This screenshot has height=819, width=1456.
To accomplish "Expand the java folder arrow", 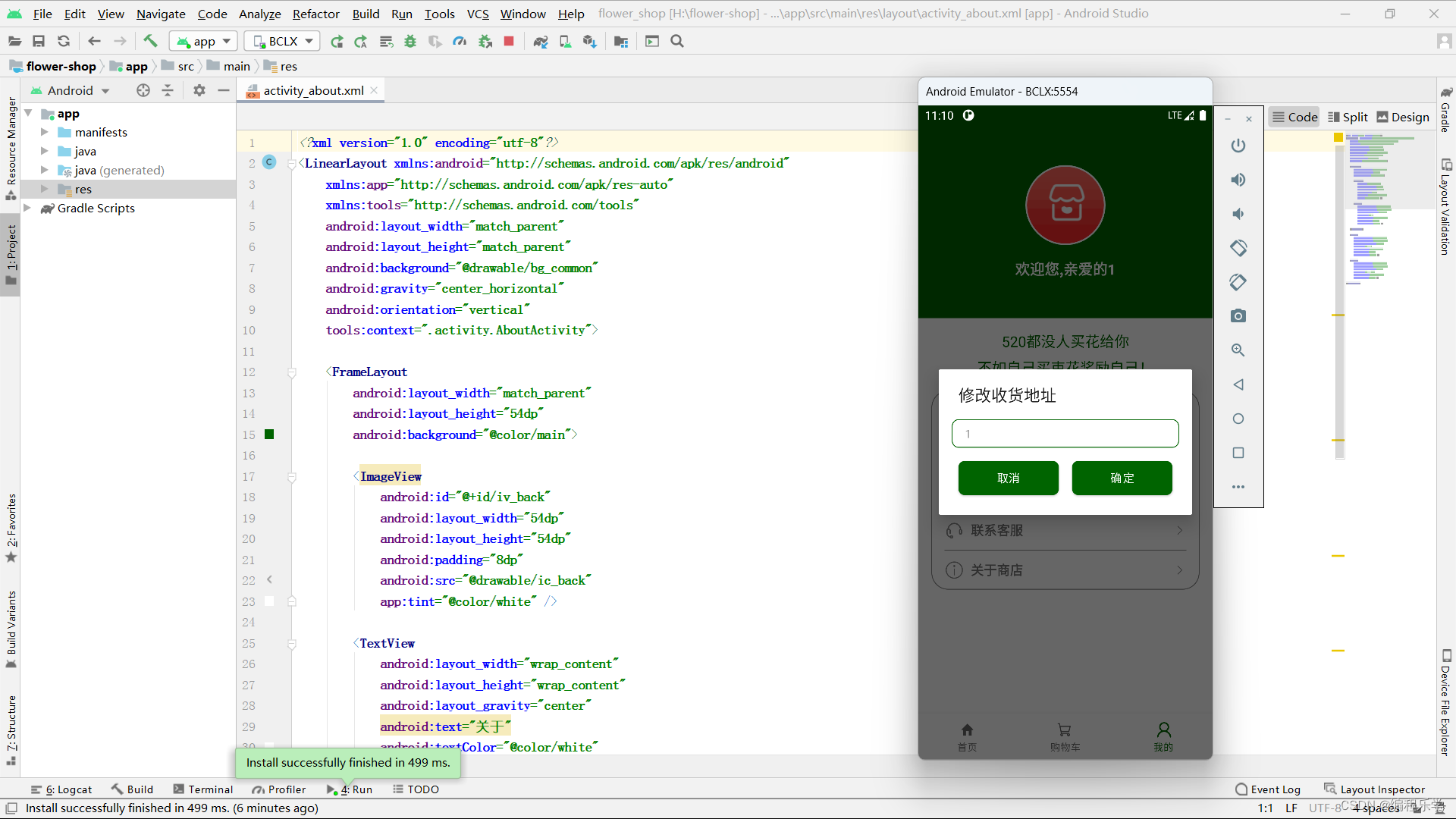I will 44,151.
